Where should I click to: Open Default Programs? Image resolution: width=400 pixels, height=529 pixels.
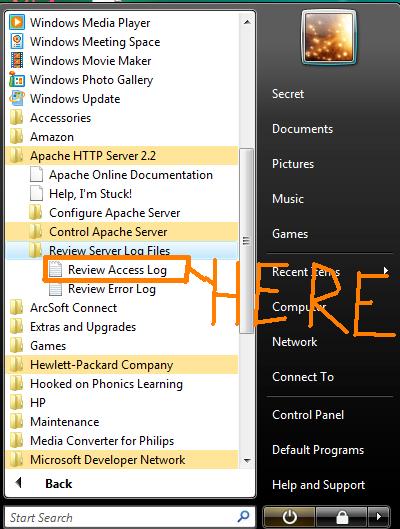[318, 450]
